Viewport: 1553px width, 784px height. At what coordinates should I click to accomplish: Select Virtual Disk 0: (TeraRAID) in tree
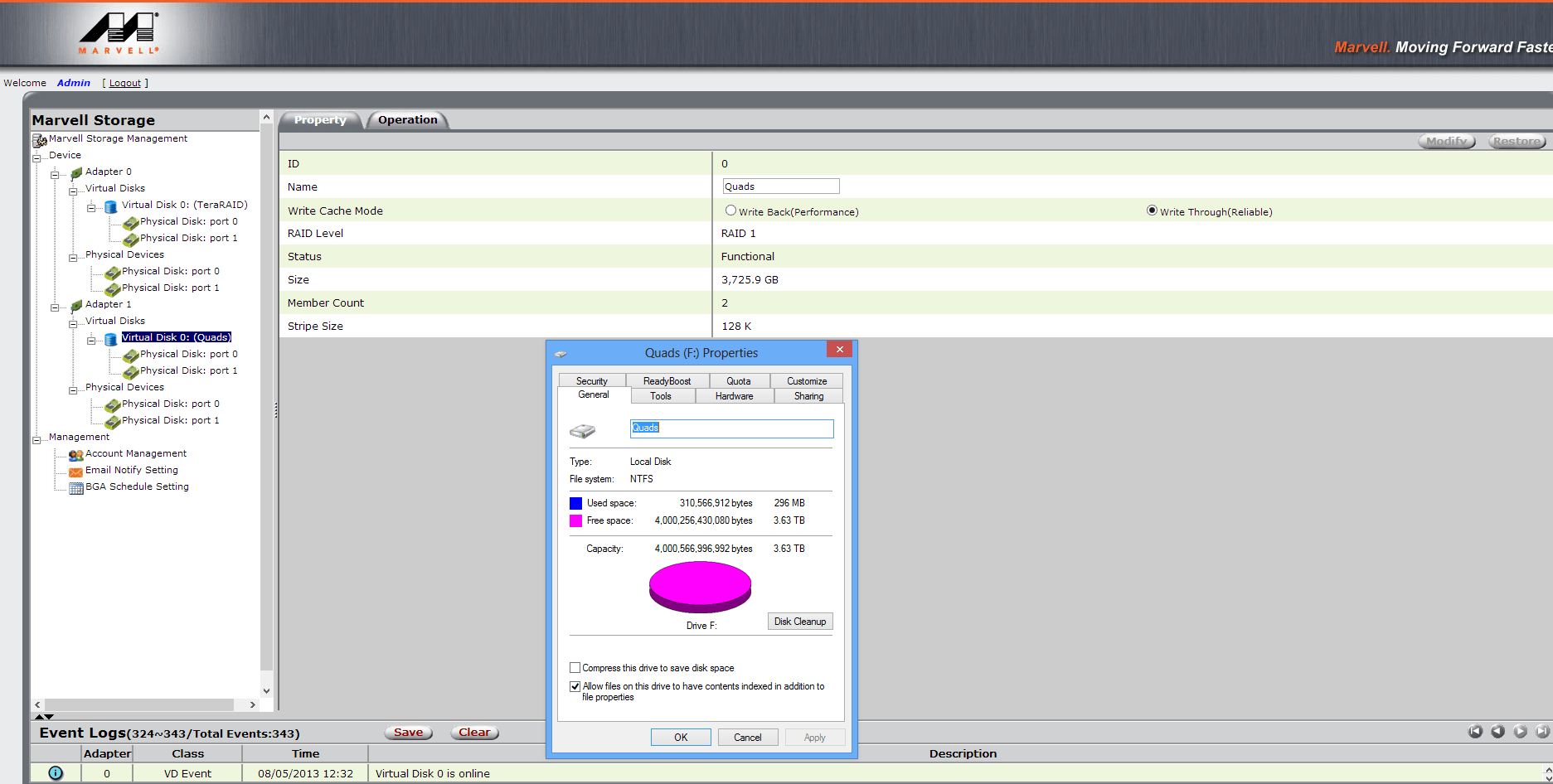coord(184,205)
